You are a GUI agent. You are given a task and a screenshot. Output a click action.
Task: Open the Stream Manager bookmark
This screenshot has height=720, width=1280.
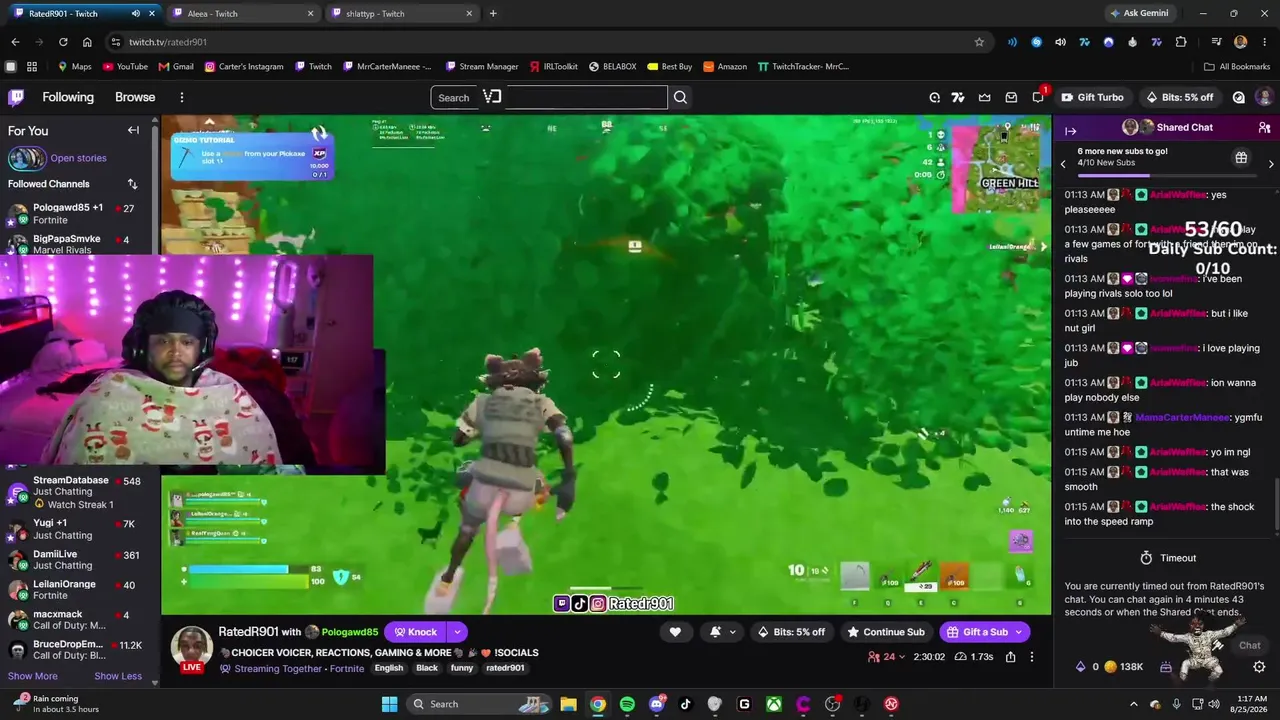click(481, 67)
